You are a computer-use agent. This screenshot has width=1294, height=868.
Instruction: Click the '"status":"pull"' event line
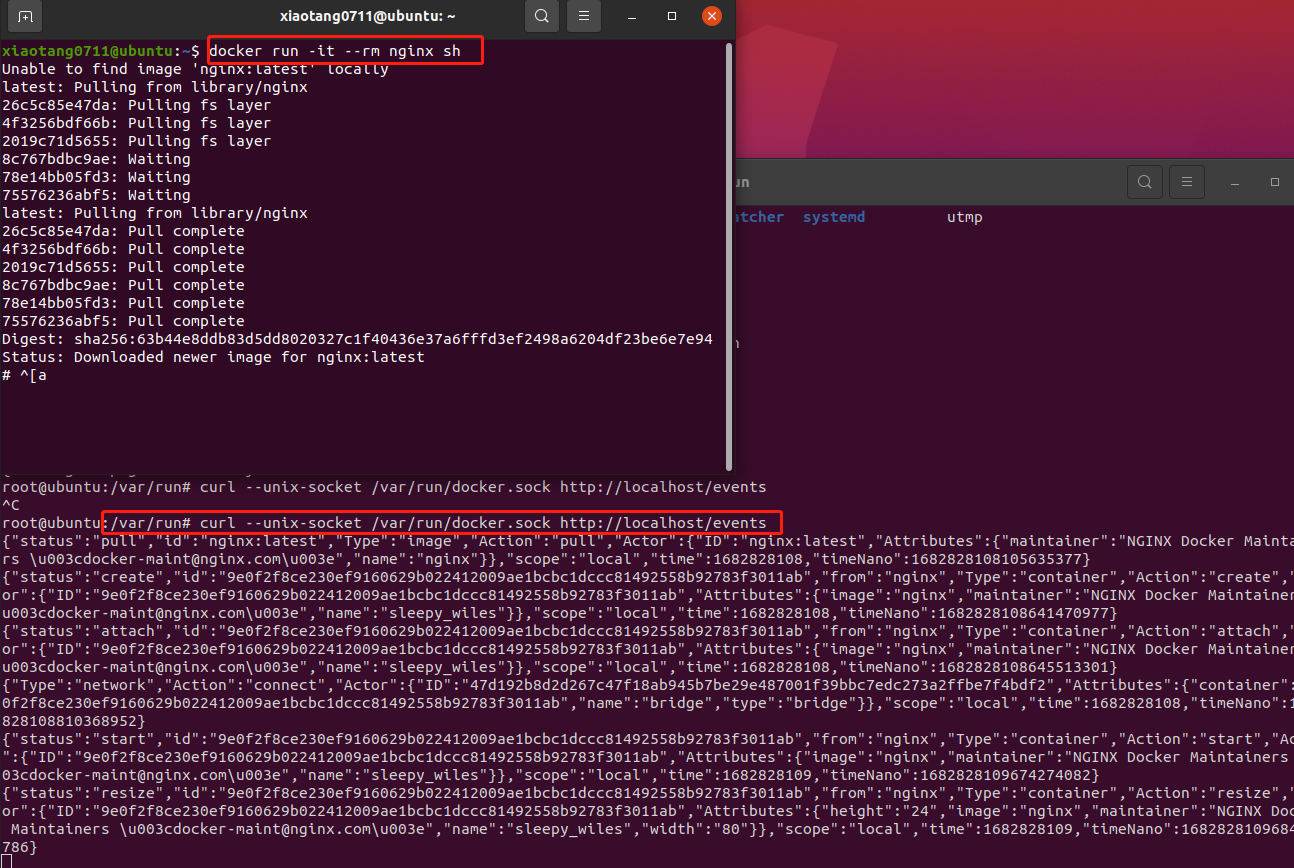647,550
